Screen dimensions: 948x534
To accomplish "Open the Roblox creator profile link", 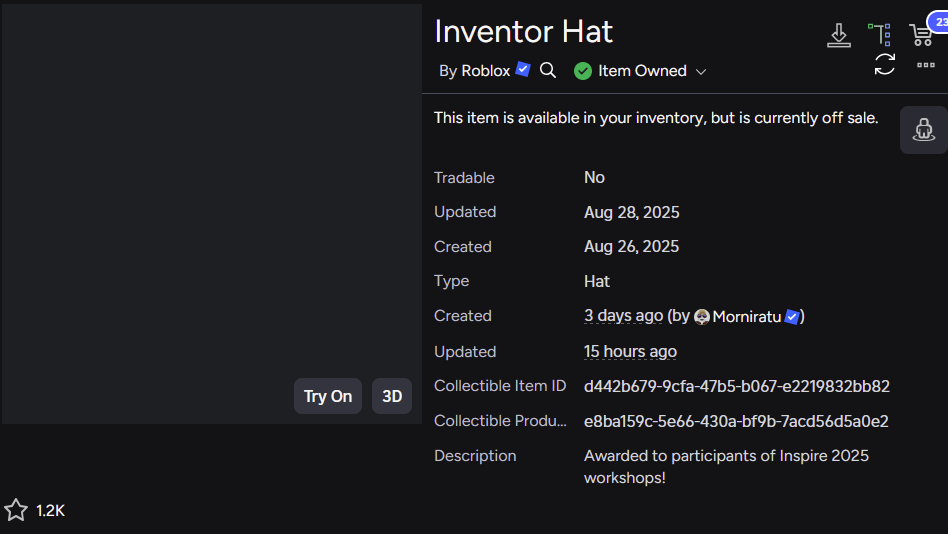I will point(485,71).
